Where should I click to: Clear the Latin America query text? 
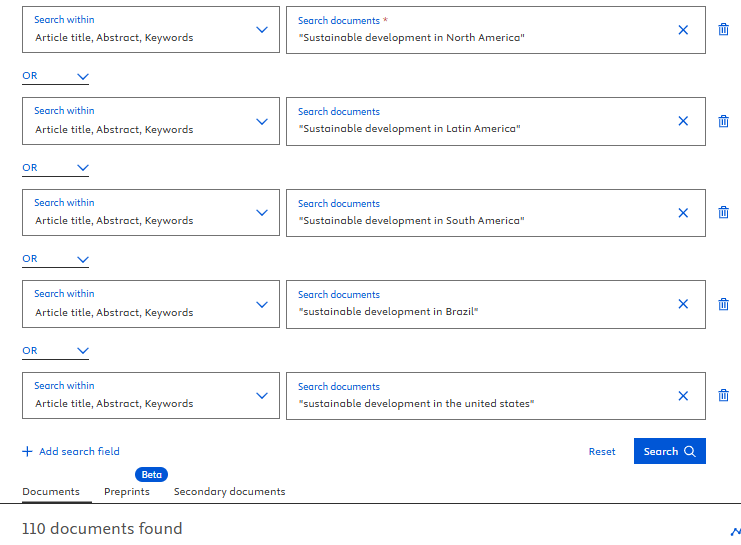tap(683, 121)
